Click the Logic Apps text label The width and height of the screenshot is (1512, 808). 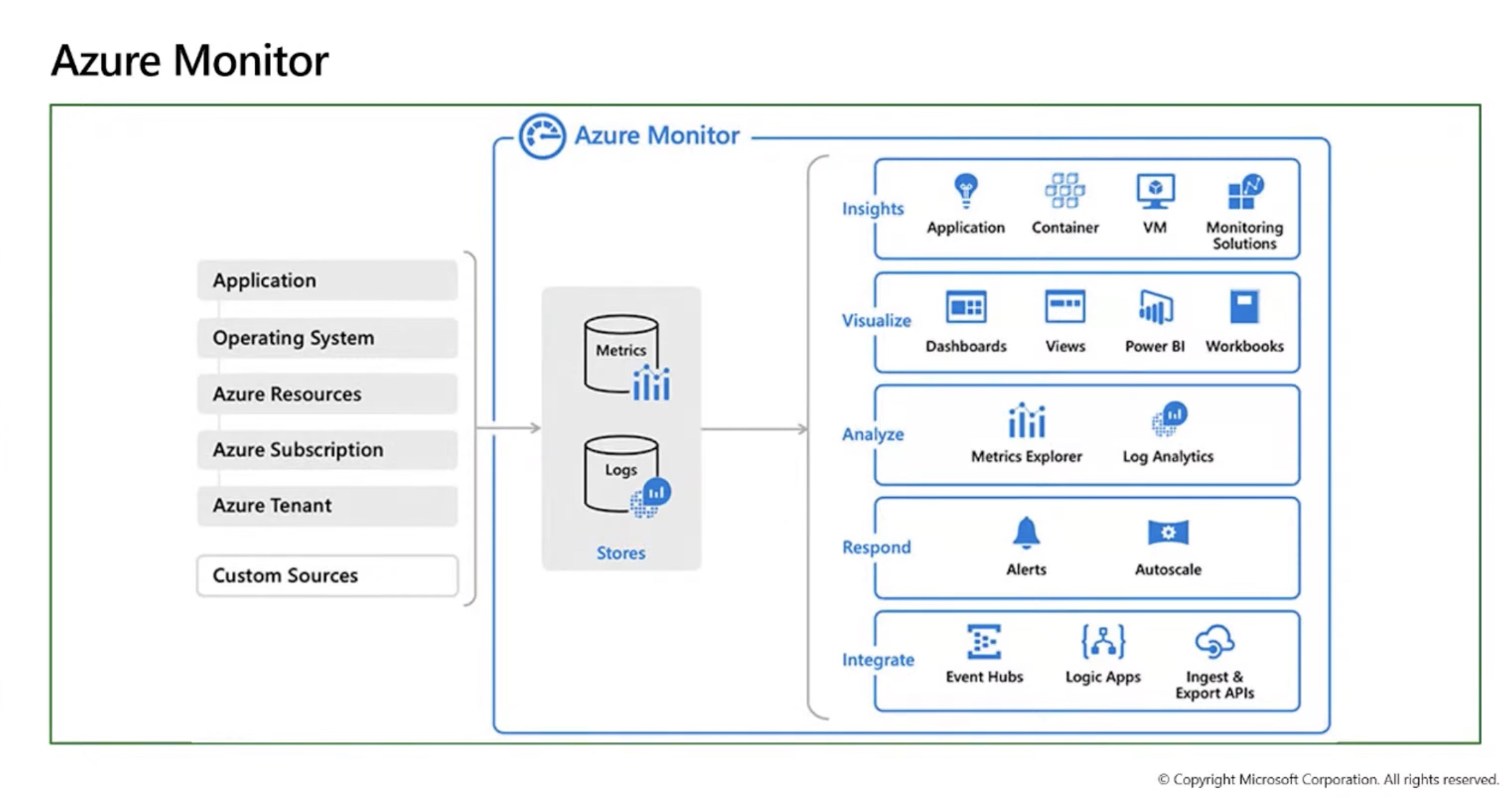pos(1103,677)
